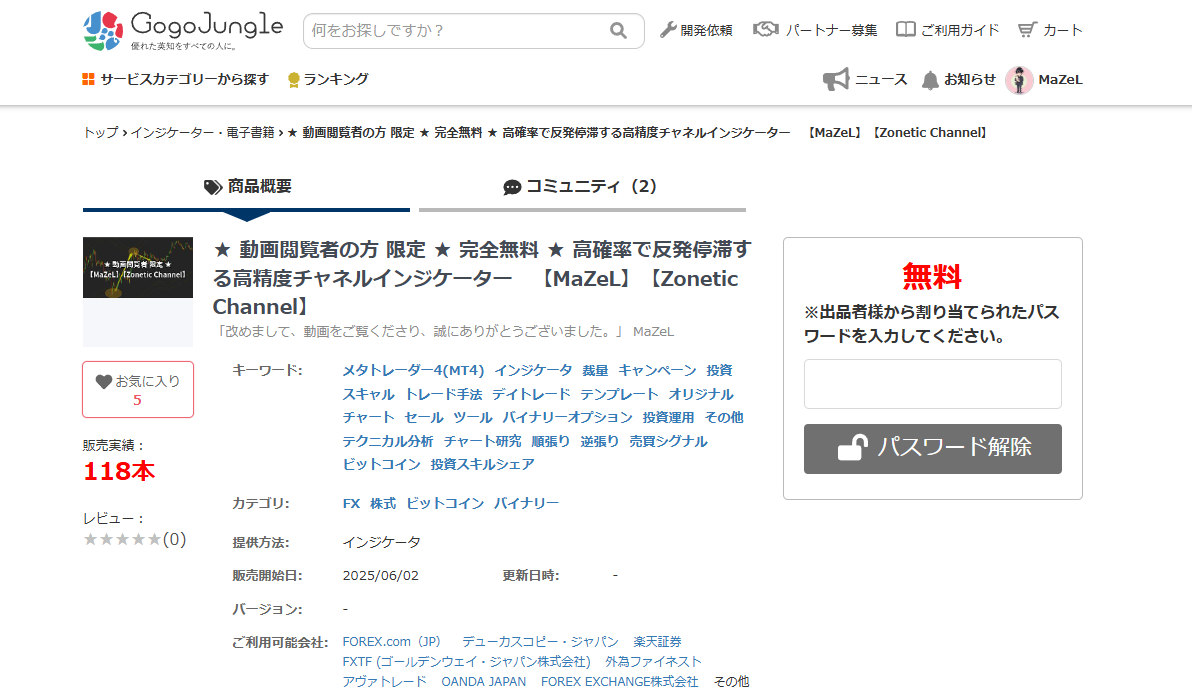The image size is (1192, 699).
Task: Open keyword 投資
Action: coord(719,370)
